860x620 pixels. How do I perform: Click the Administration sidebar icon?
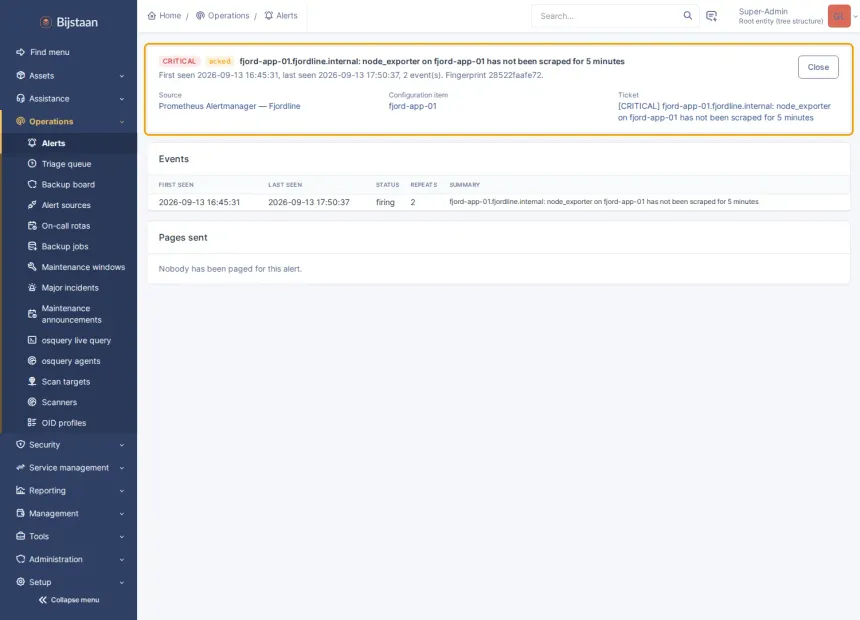pyautogui.click(x=20, y=559)
